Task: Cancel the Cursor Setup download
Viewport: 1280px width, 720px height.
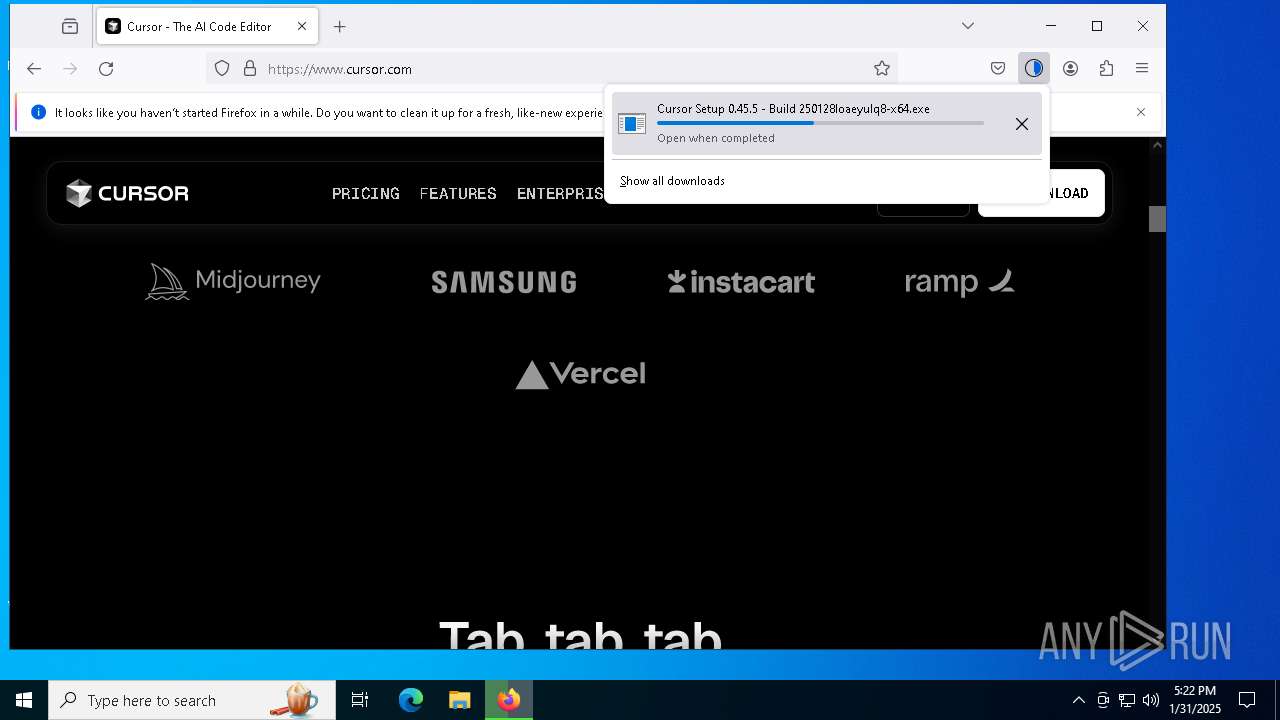Action: [x=1021, y=124]
